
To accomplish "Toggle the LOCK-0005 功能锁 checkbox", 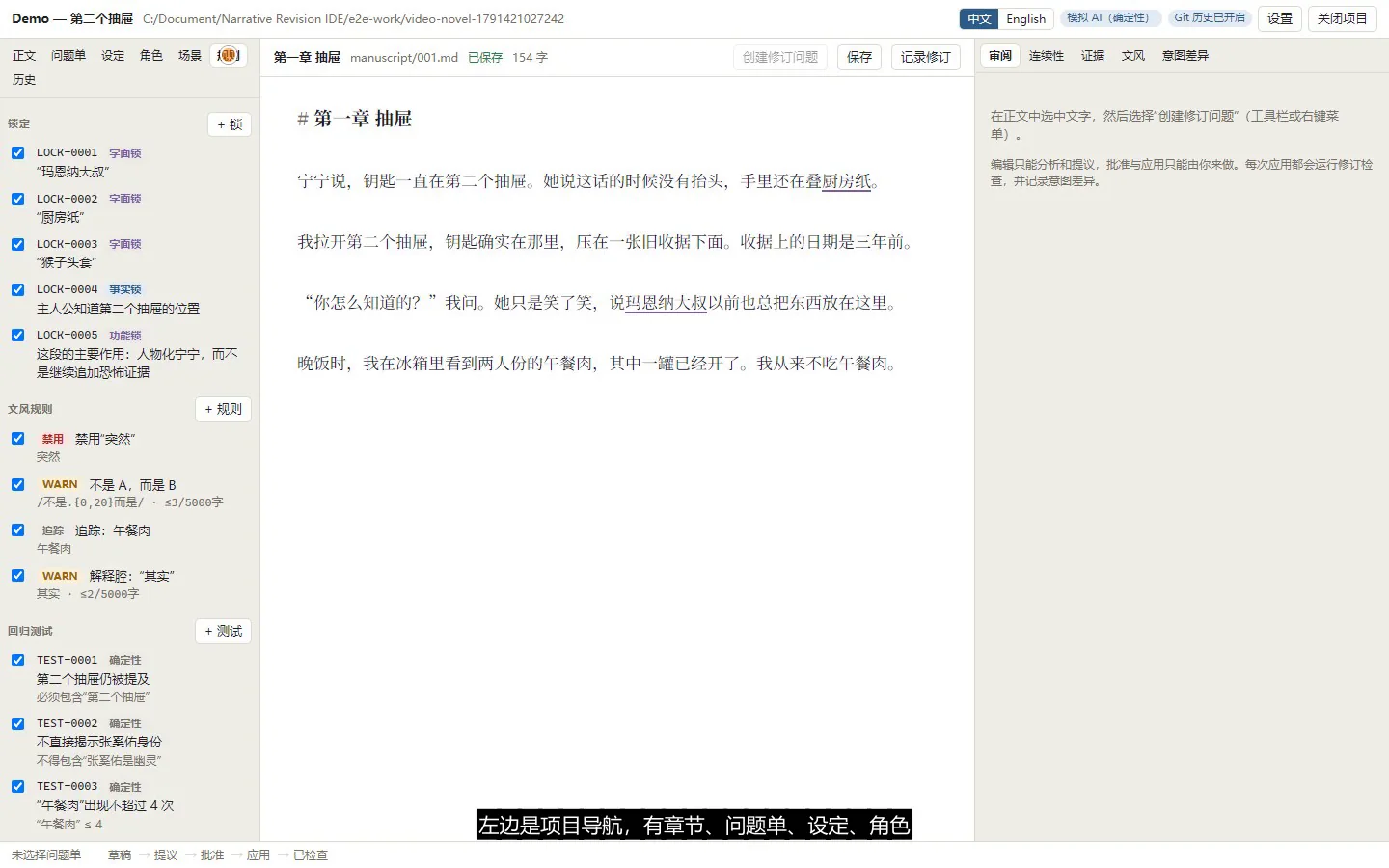I will click(x=17, y=335).
